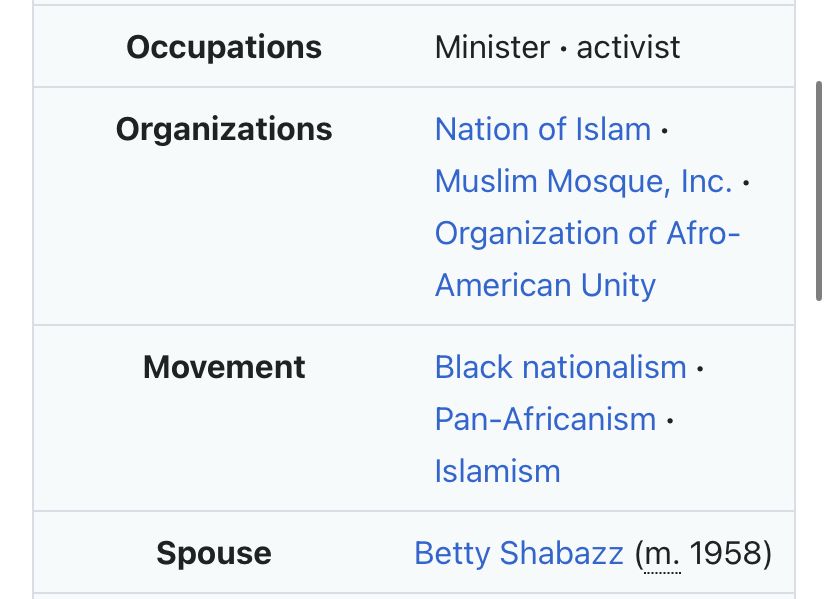Click the Organizations row label
The width and height of the screenshot is (828, 599).
(224, 130)
